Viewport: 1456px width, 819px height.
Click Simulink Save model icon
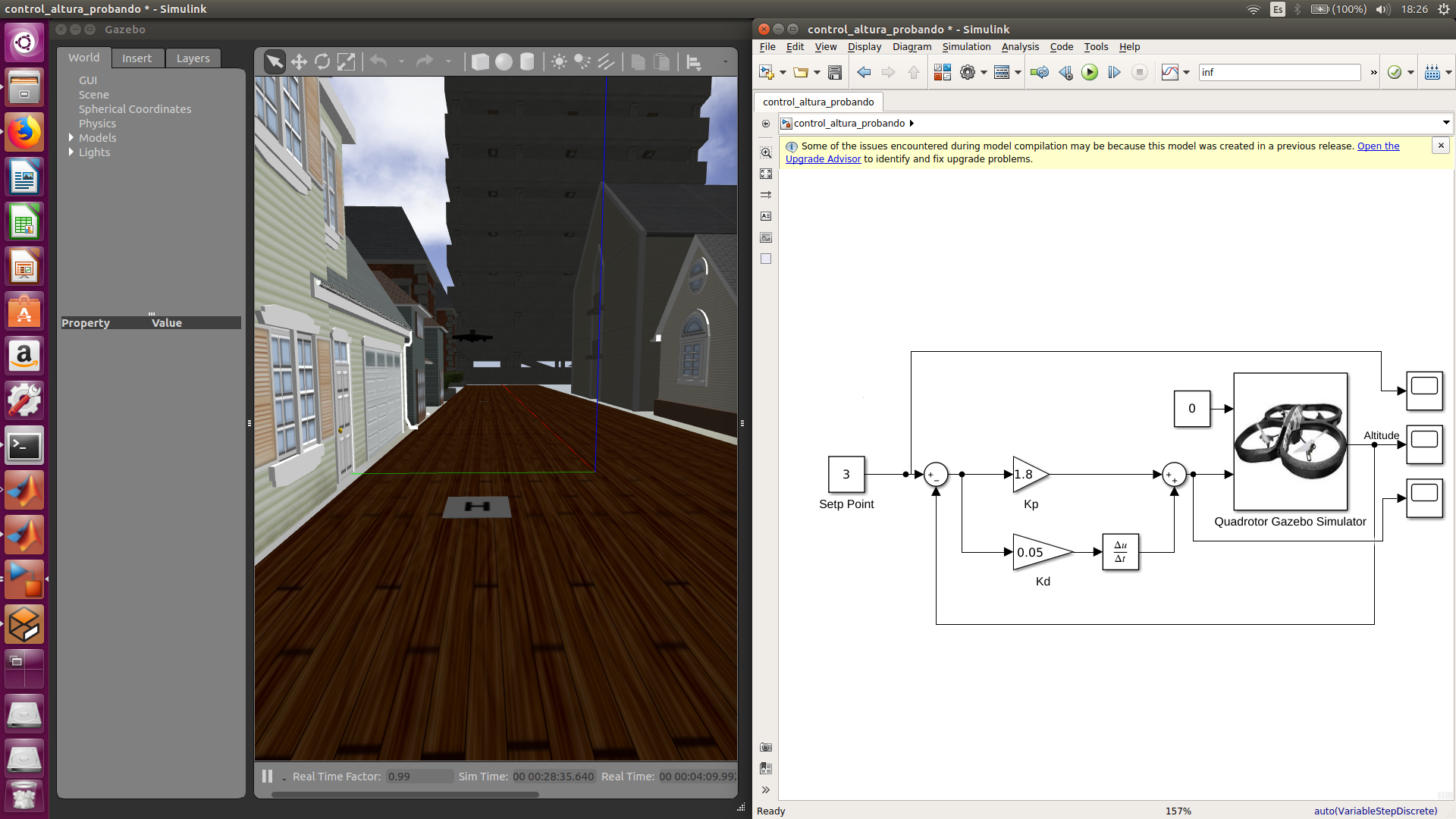point(835,72)
